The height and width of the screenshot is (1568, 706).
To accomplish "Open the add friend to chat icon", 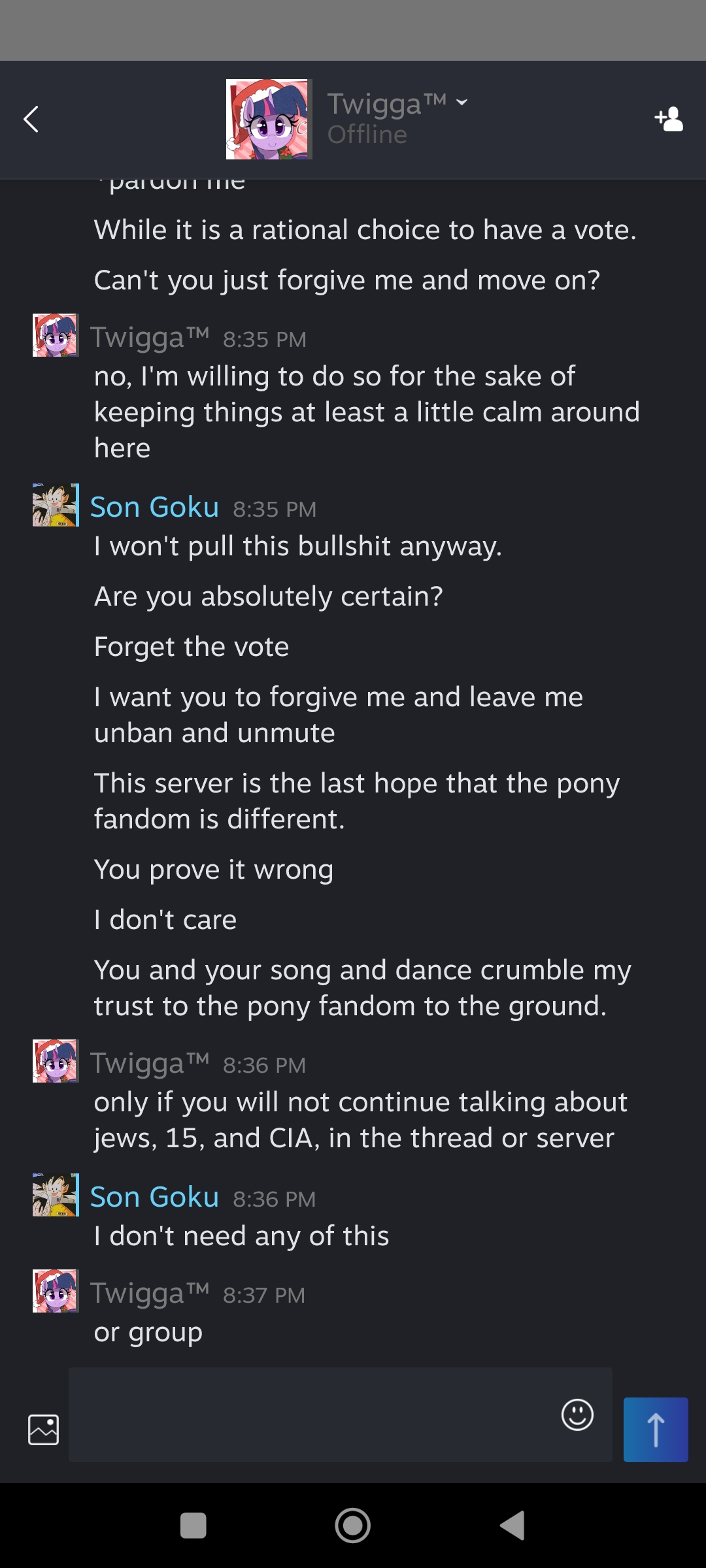I will tap(669, 119).
